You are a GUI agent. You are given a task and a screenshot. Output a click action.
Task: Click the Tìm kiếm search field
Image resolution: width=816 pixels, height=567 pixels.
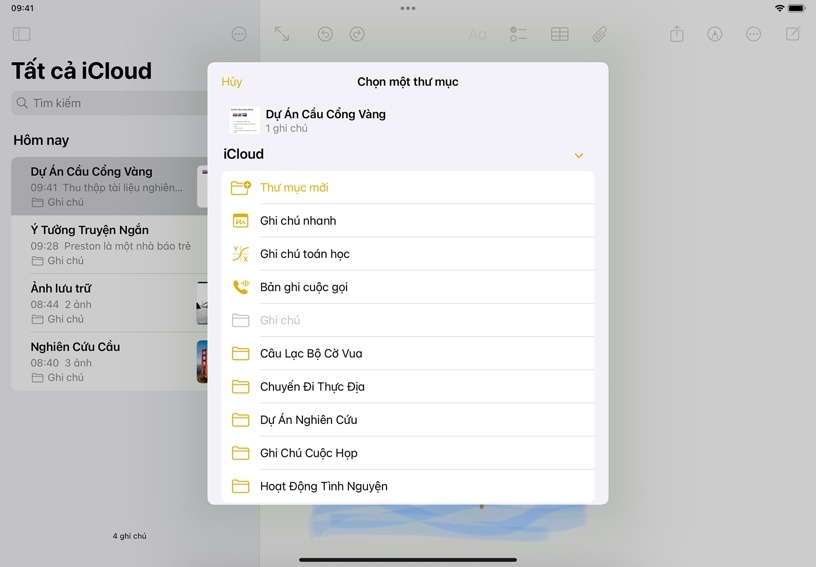pos(110,103)
